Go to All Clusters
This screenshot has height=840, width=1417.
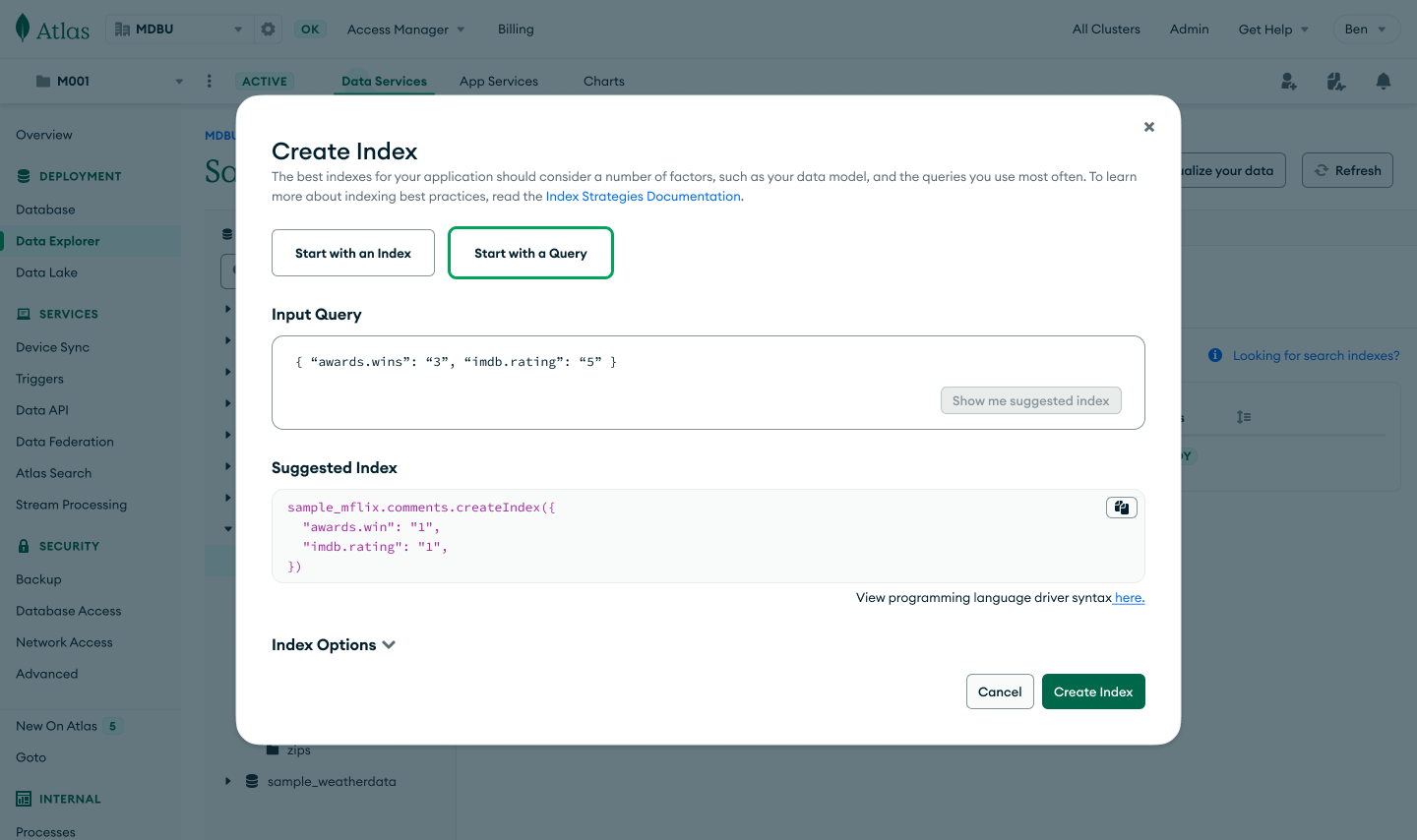(x=1106, y=30)
